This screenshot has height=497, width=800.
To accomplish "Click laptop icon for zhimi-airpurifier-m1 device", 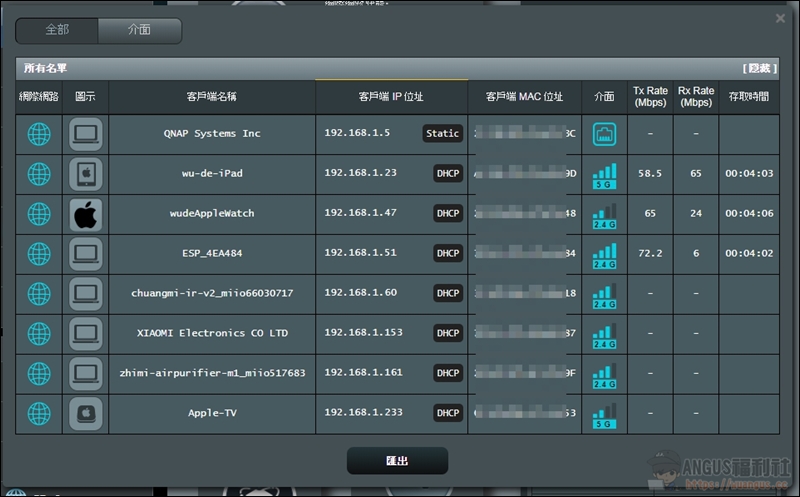I will (85, 373).
